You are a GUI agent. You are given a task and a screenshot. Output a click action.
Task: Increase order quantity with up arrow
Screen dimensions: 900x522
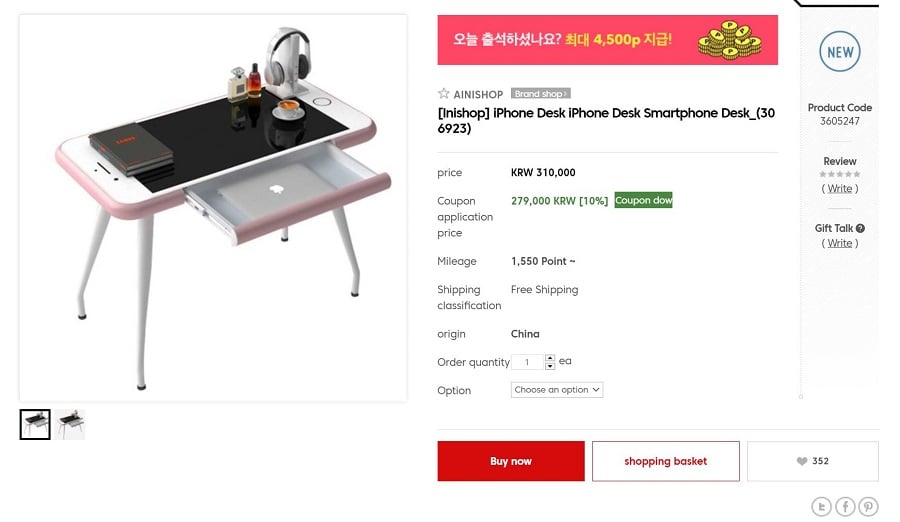(550, 358)
